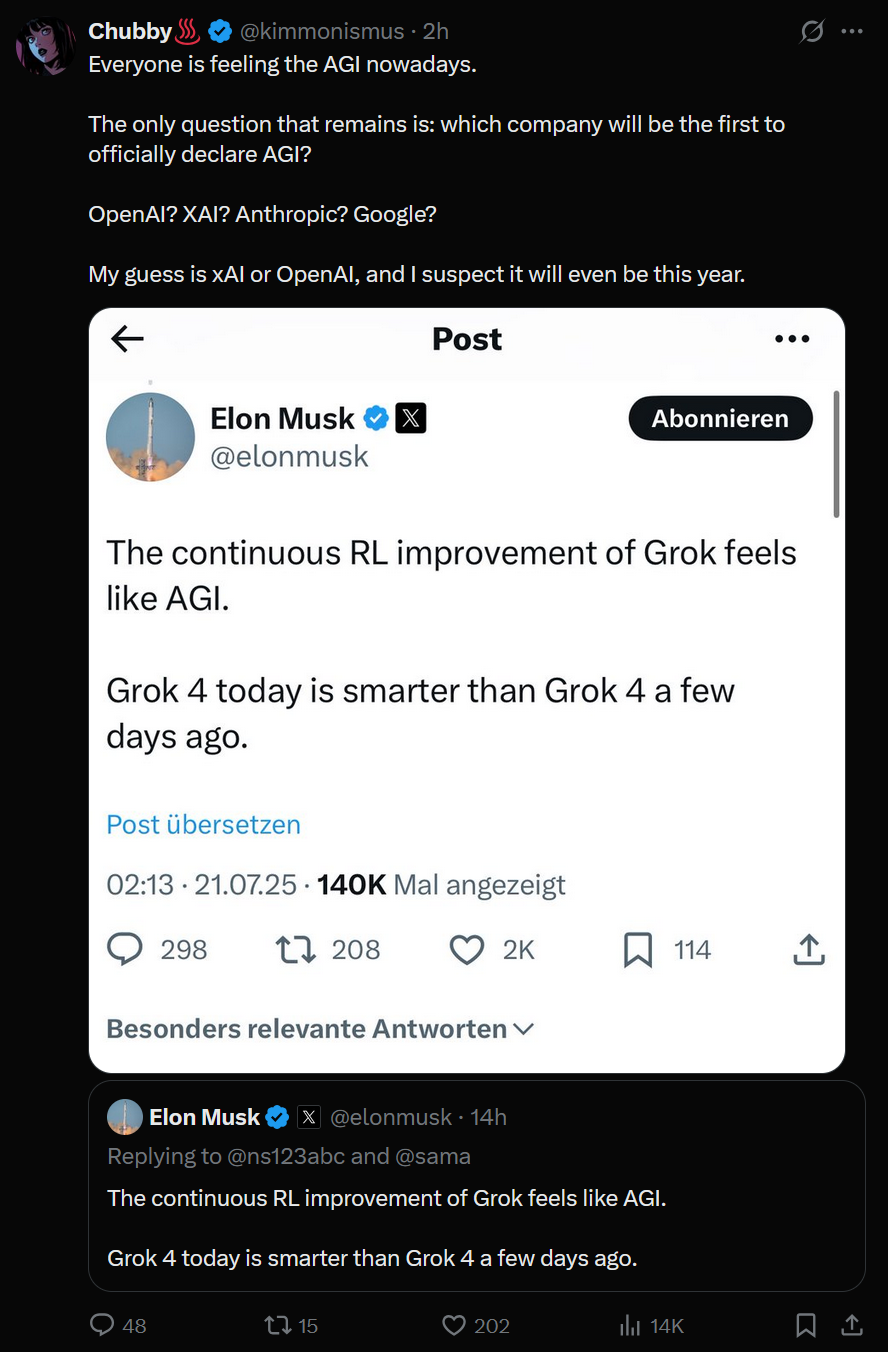Screen dimensions: 888x1352
Task: Open Chubby's tweet more options menu
Action: point(852,31)
